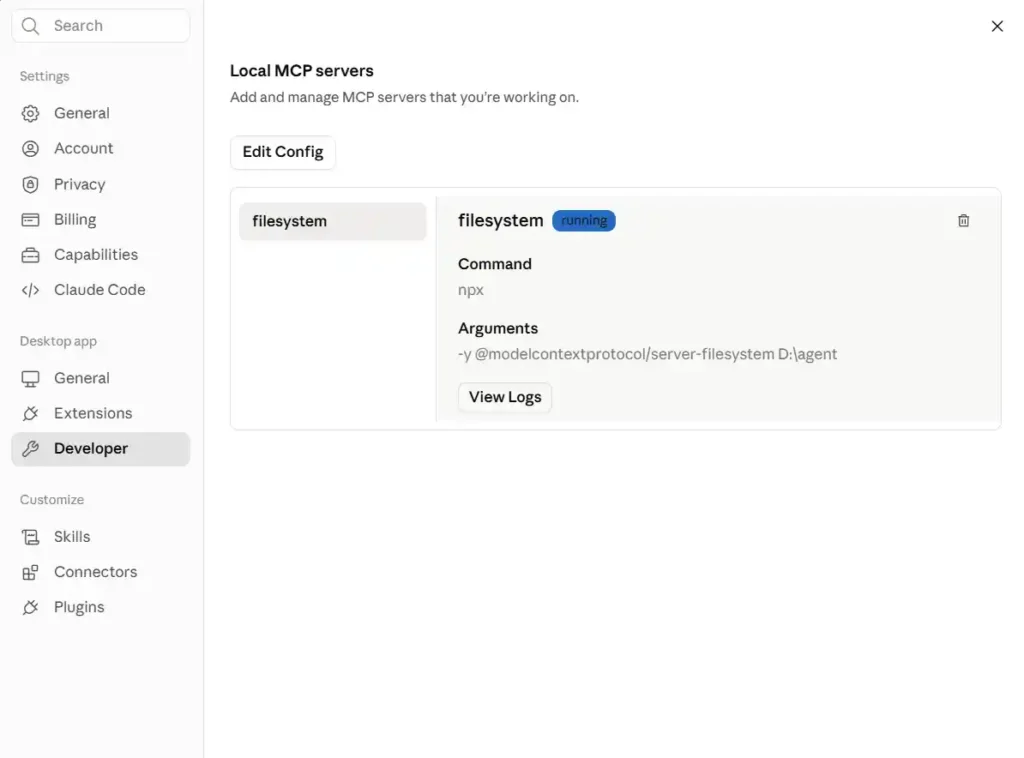
Task: Click the Edit Config button
Action: (x=283, y=152)
